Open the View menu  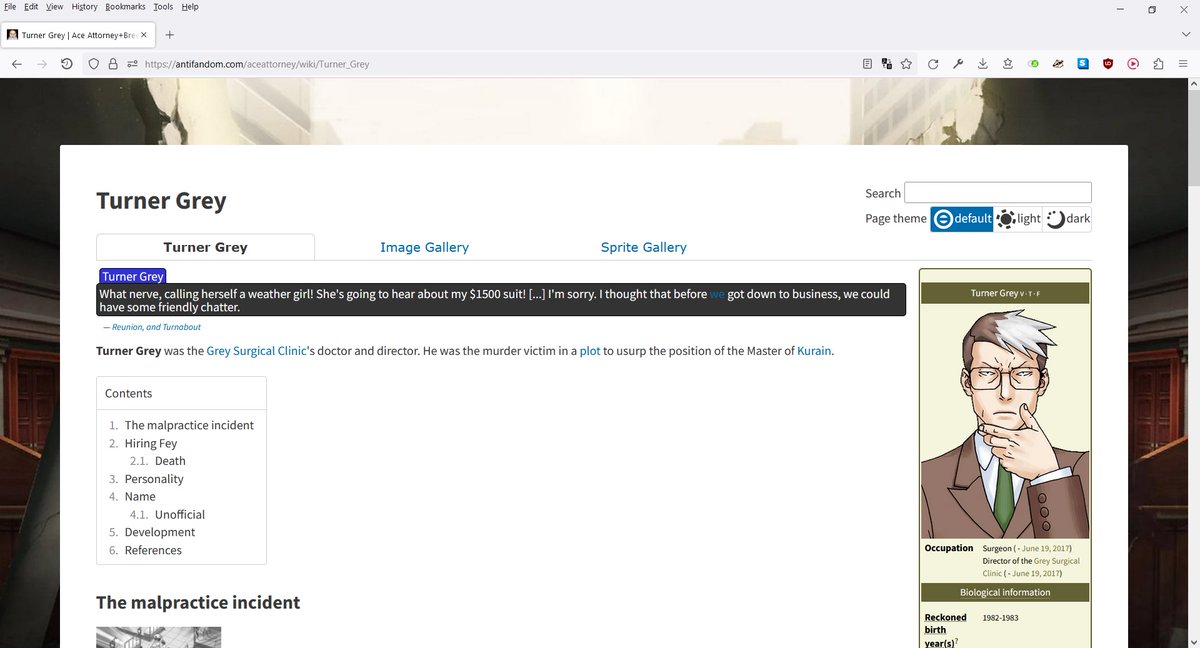pos(55,7)
